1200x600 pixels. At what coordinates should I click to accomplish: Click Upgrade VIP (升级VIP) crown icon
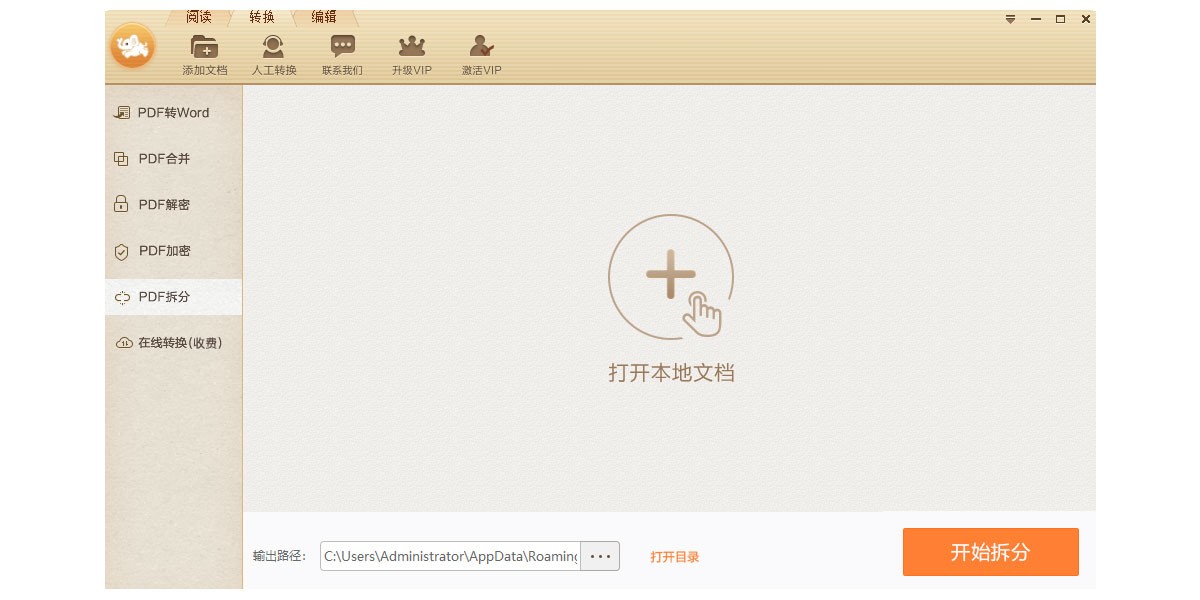click(x=411, y=48)
